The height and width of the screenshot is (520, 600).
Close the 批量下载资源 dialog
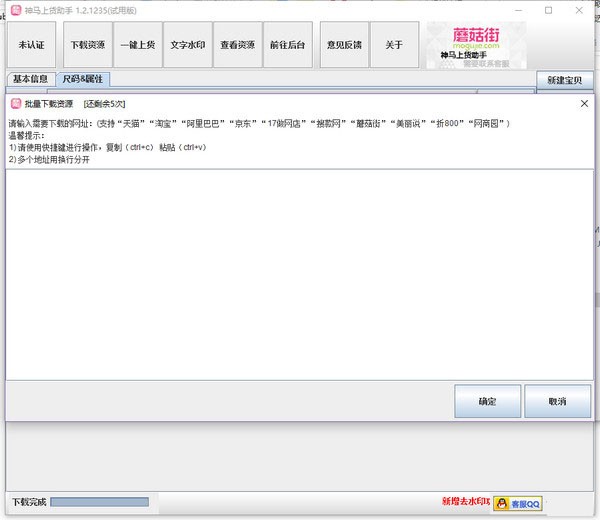tap(584, 103)
